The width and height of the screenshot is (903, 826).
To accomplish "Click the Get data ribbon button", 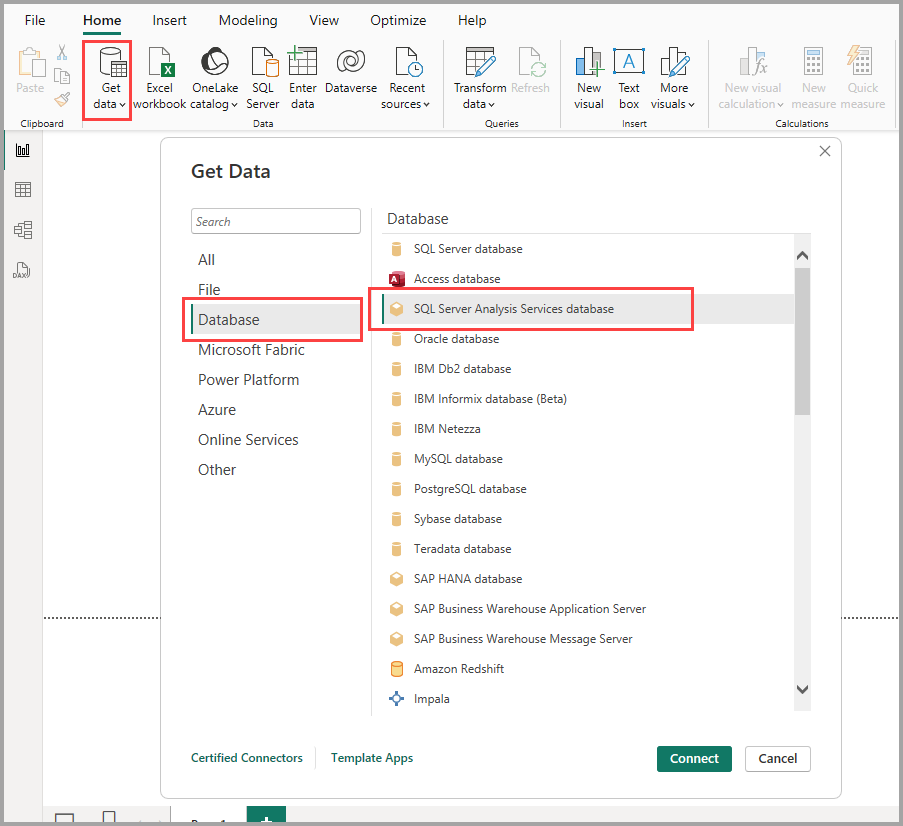I will (108, 79).
